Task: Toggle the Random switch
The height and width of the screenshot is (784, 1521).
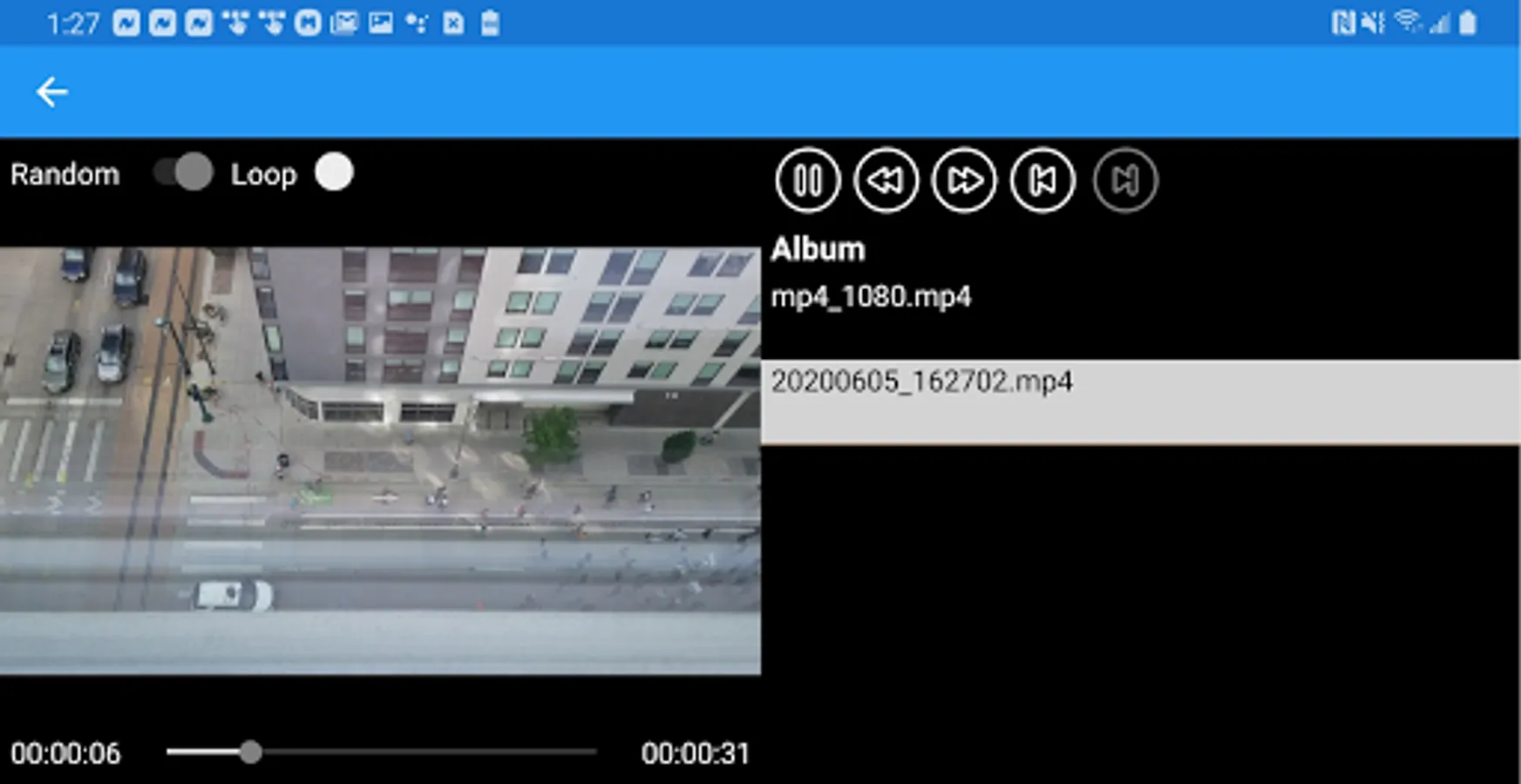Action: [x=183, y=172]
